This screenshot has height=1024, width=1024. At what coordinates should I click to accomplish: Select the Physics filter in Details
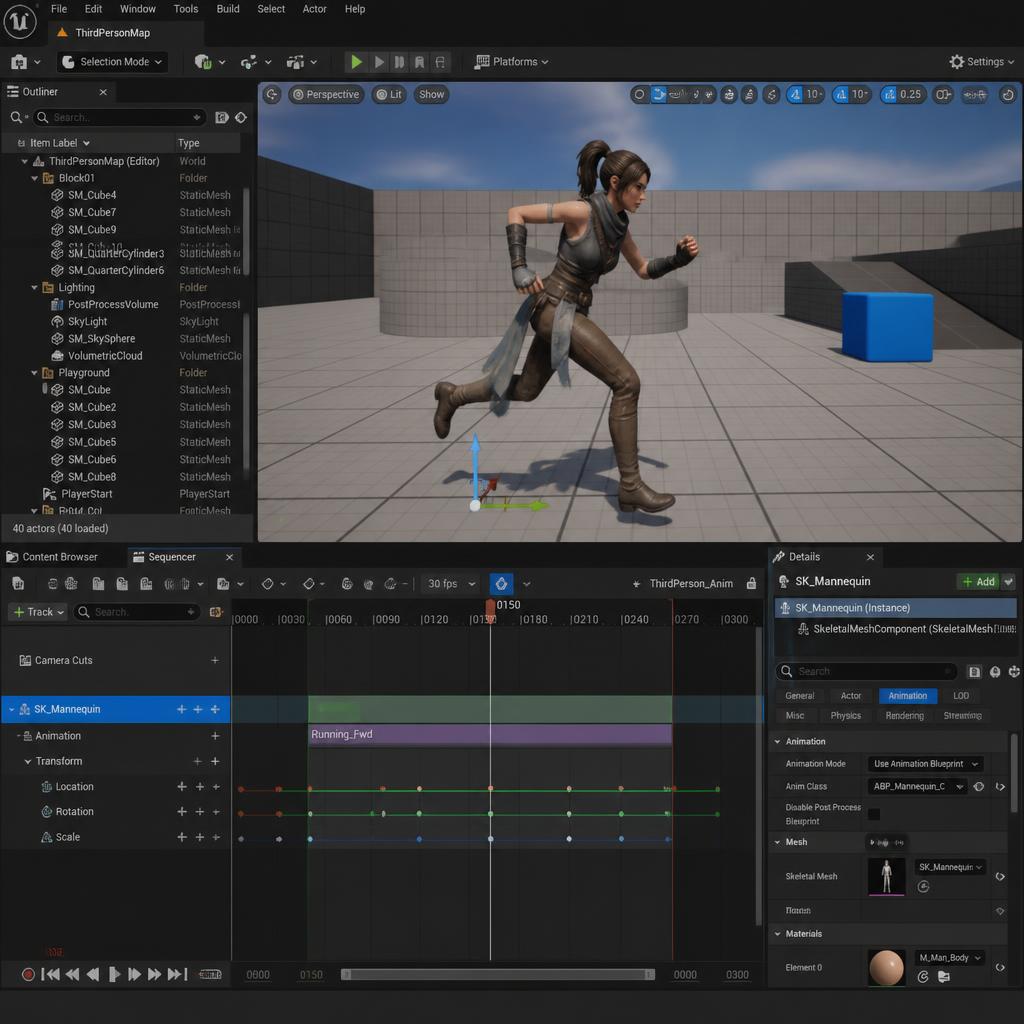tap(846, 716)
